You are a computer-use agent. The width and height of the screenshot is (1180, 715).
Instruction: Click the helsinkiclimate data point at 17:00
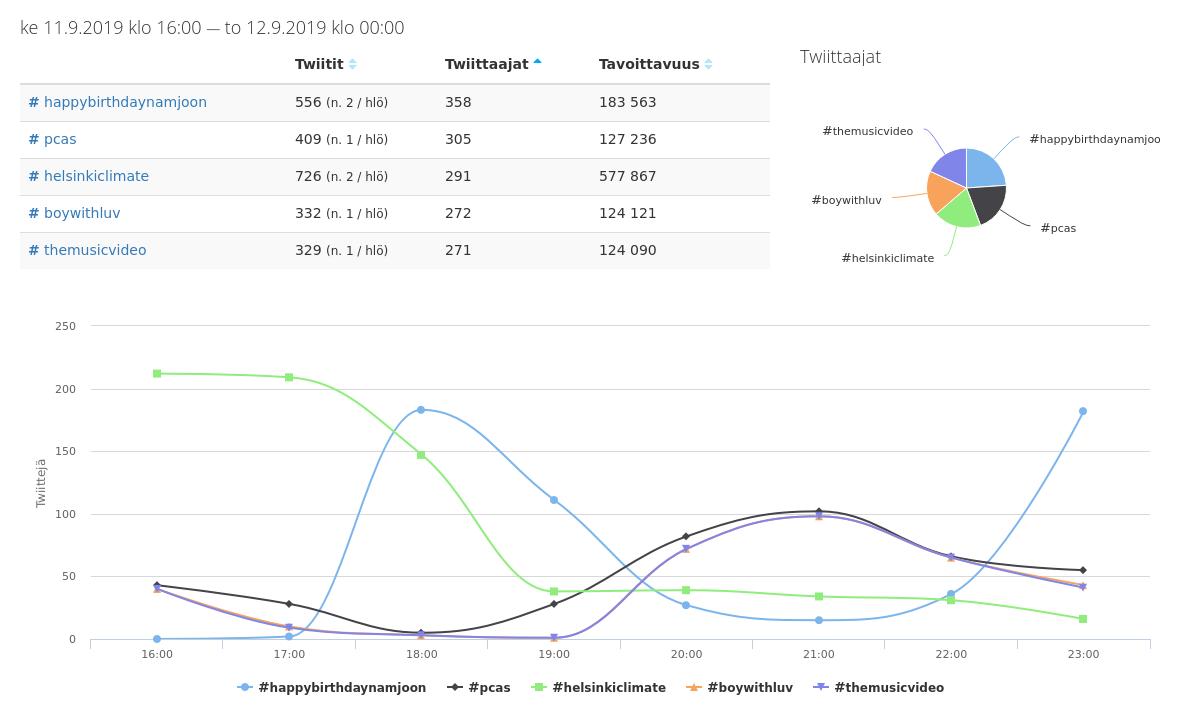tap(289, 377)
